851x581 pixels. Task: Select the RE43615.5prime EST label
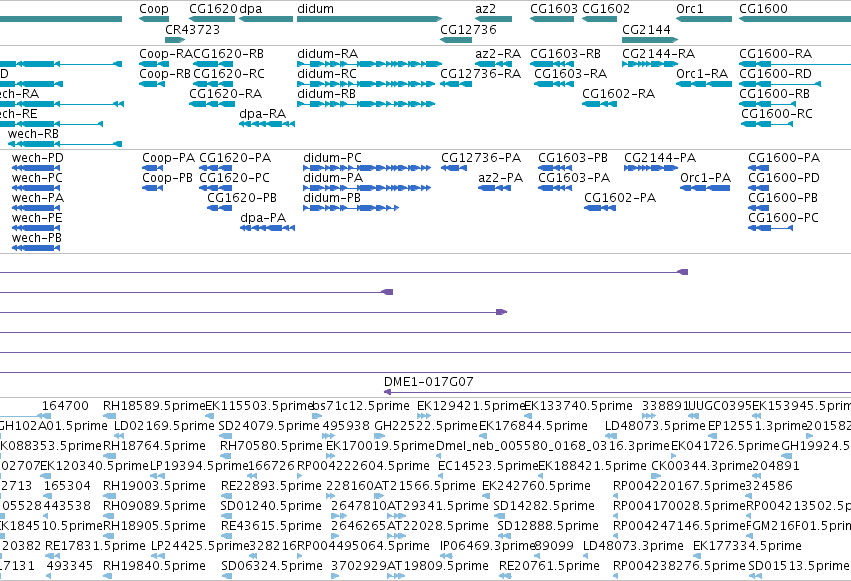point(271,526)
